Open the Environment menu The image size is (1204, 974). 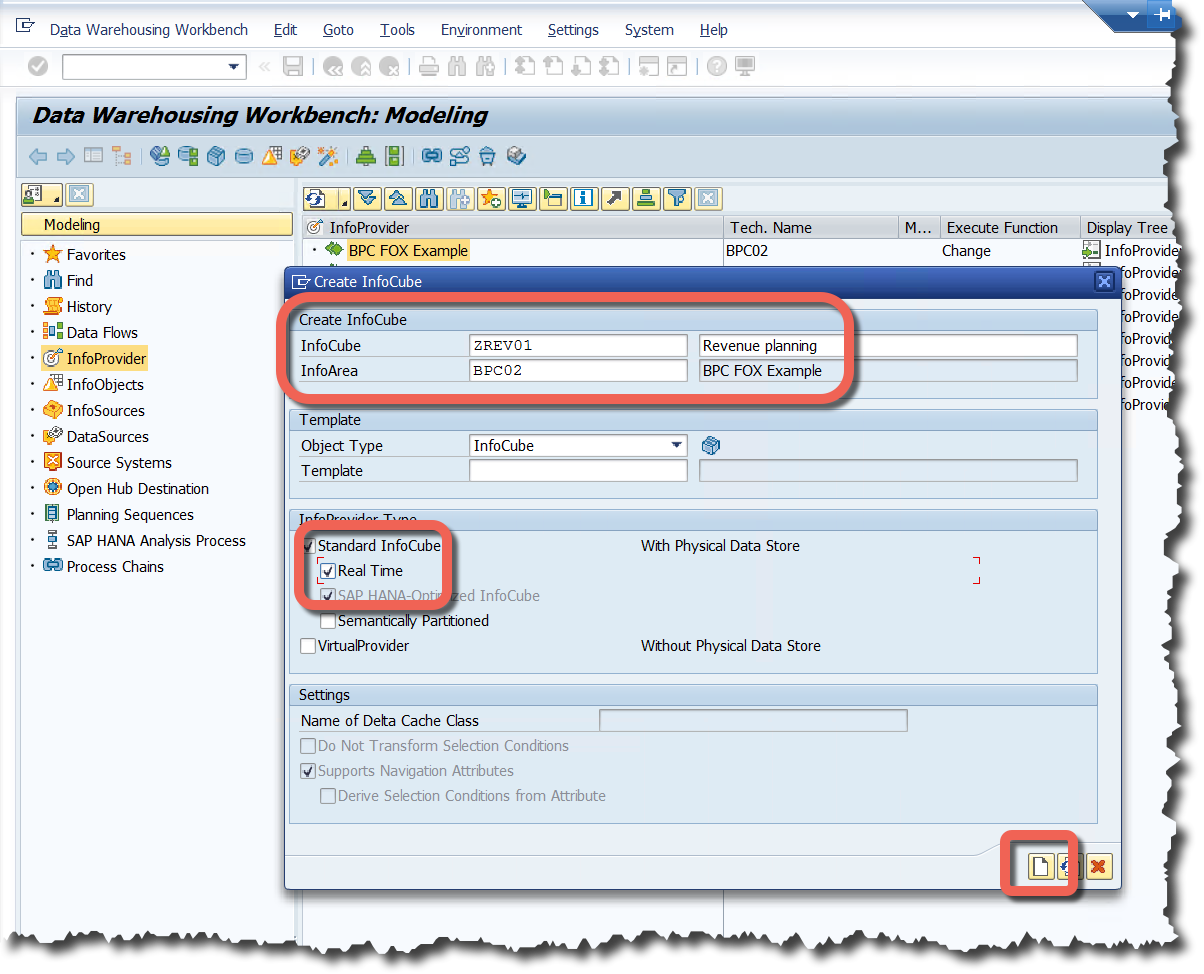point(481,30)
